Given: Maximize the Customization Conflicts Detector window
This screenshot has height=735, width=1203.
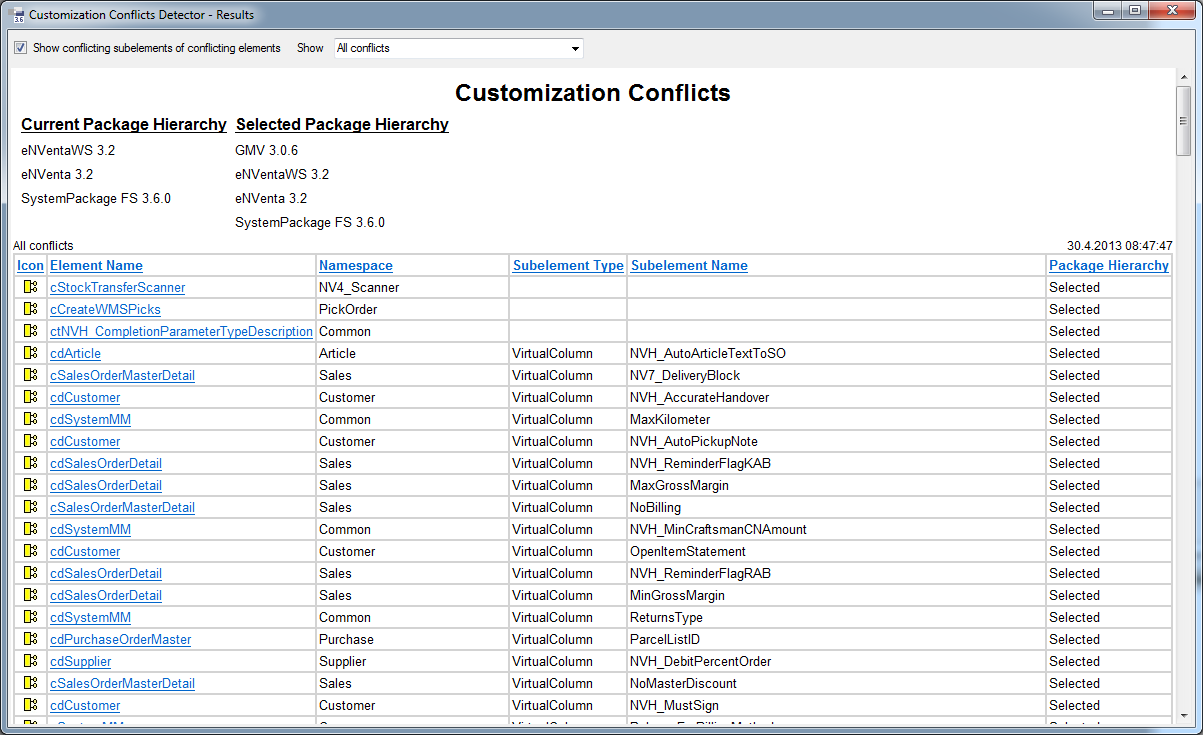Looking at the screenshot, I should point(1135,11).
